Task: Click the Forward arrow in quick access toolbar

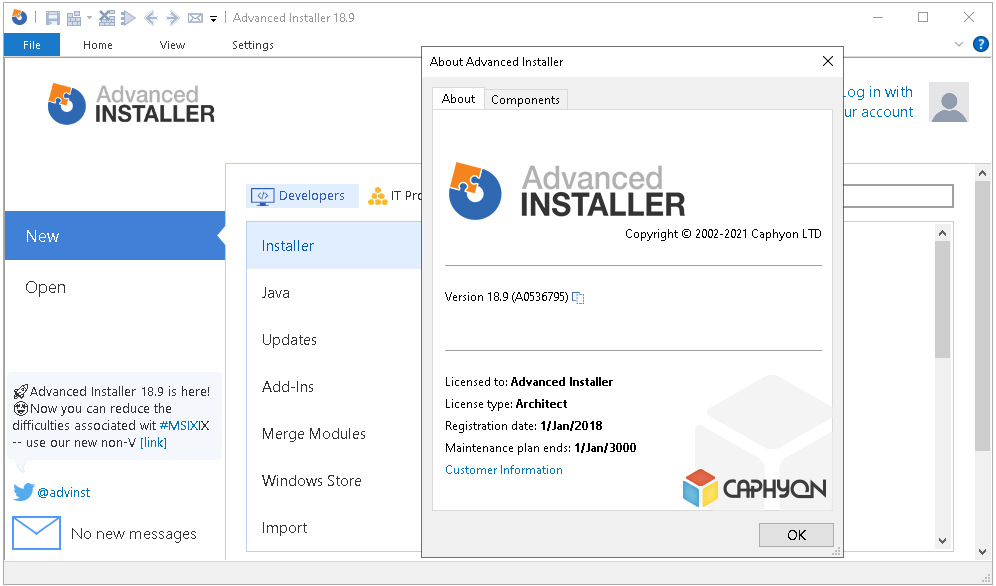Action: click(x=172, y=18)
